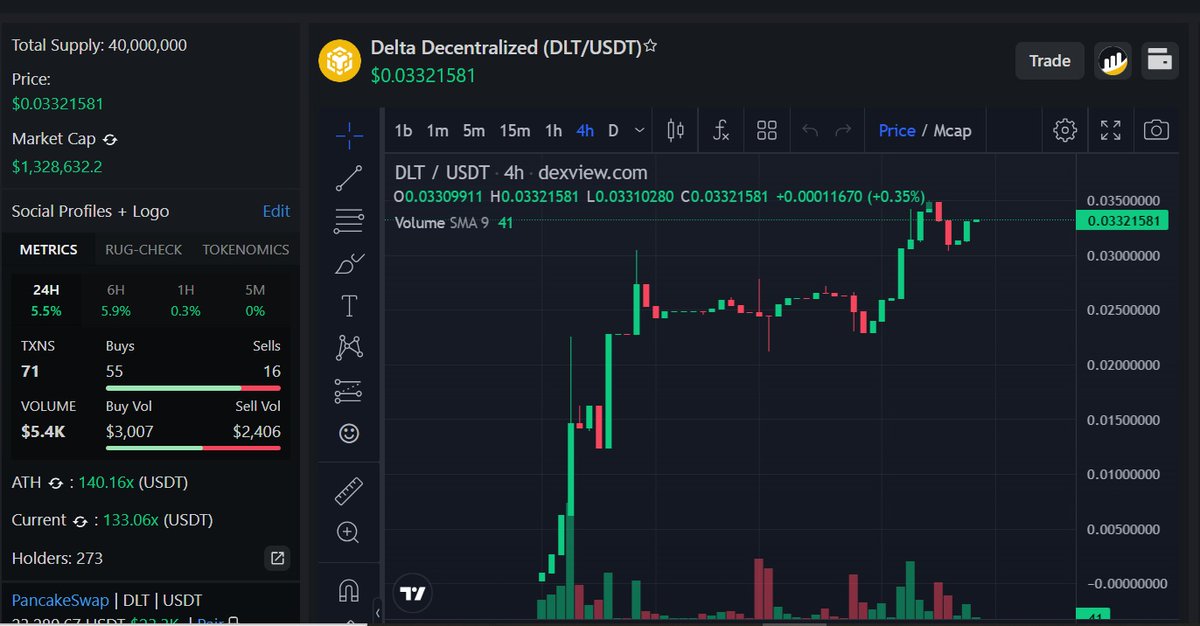Open holders list in external link
Viewport: 1200px width, 626px height.
tap(278, 558)
